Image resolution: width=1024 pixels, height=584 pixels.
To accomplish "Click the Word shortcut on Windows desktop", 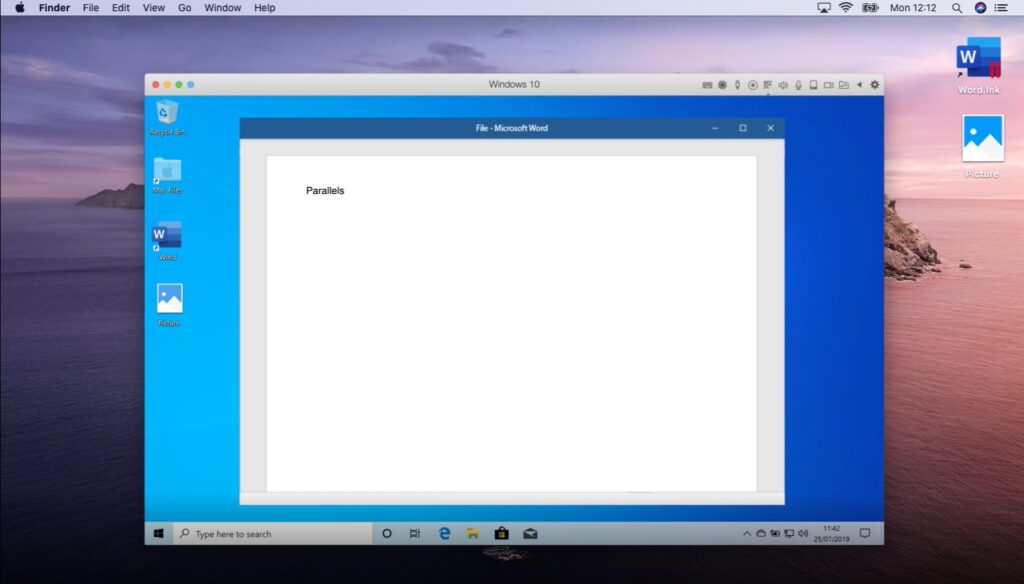I will point(167,240).
